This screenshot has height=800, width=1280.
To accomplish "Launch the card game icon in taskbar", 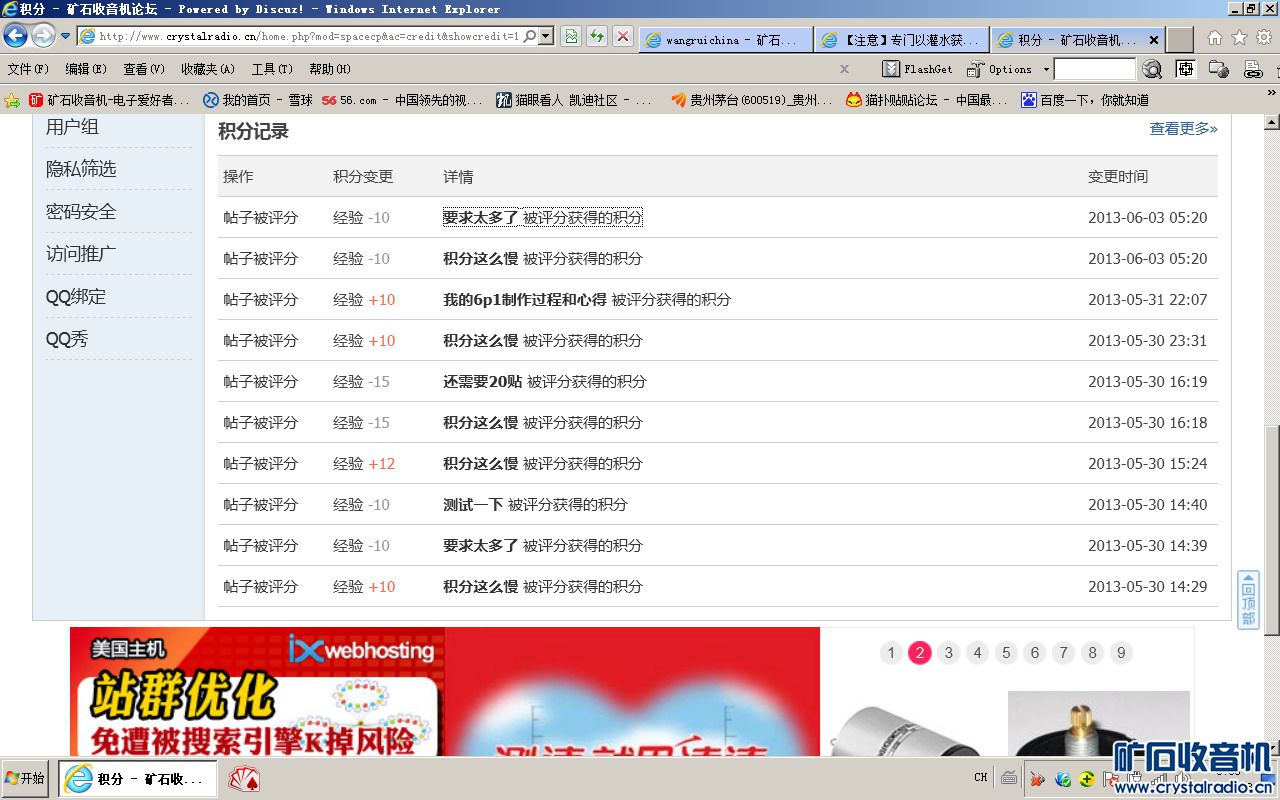I will coord(244,779).
